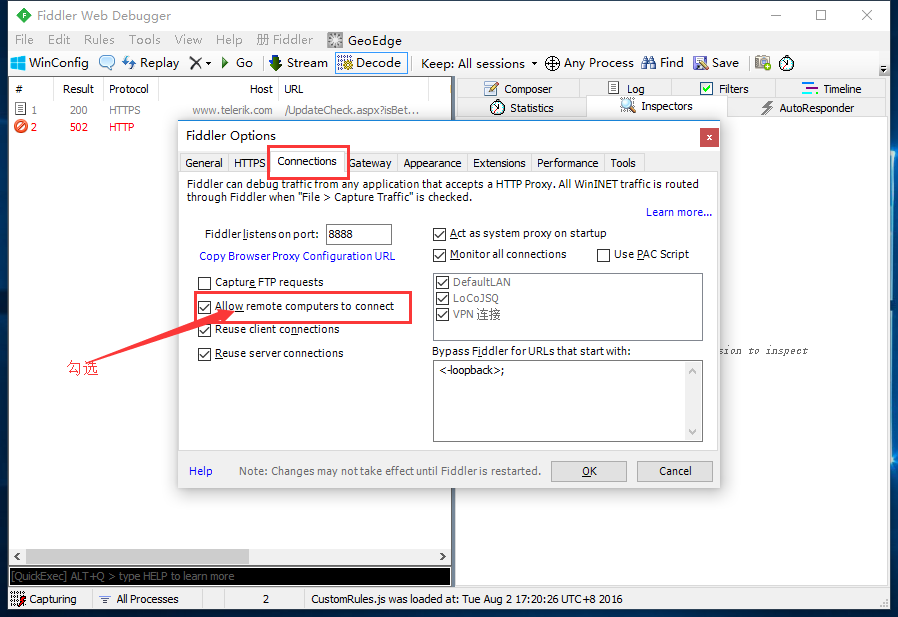Screen dimensions: 898x617
Task: Open the General options tab
Action: point(204,163)
